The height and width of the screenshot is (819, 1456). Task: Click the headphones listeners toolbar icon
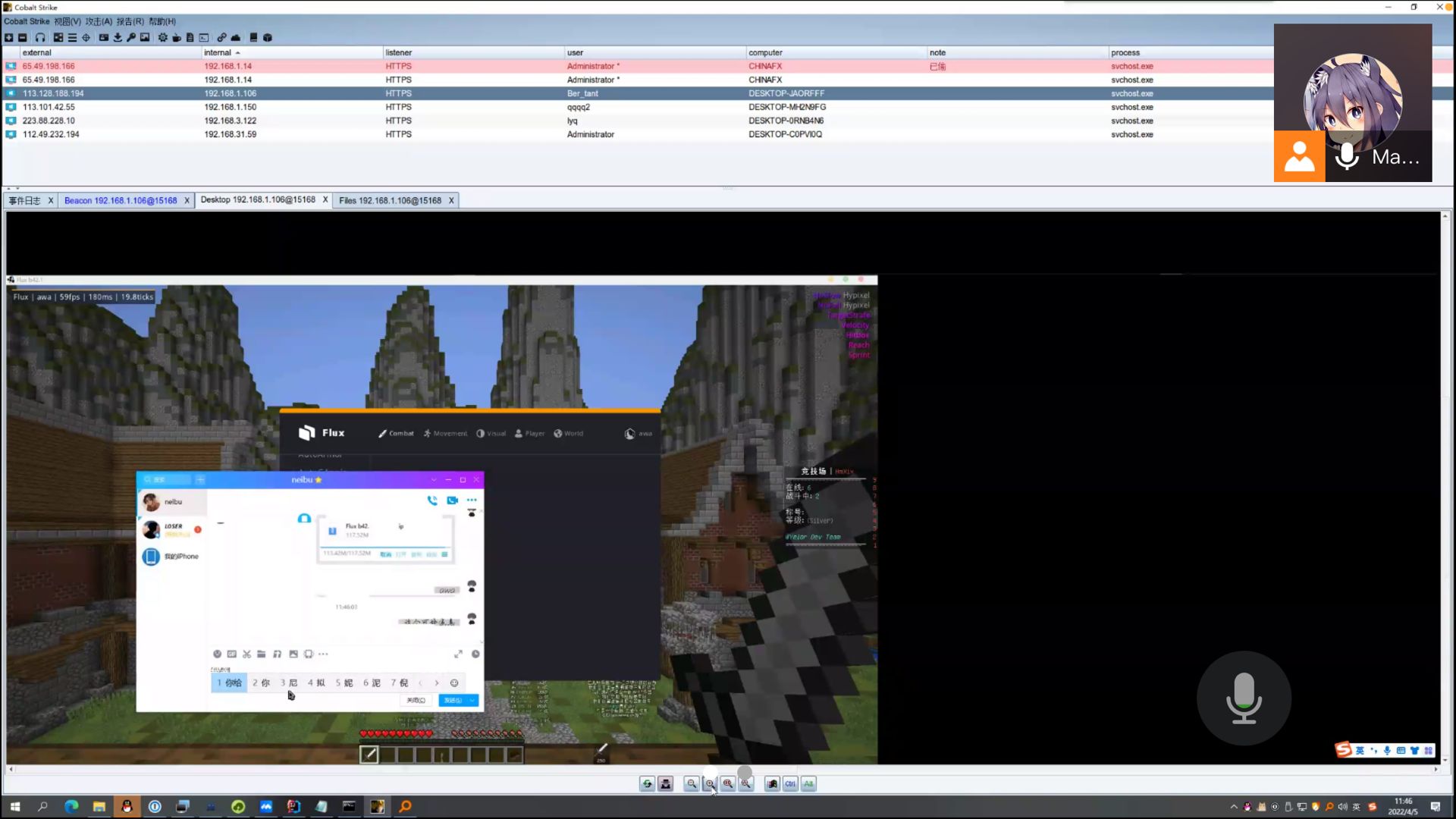[x=40, y=37]
